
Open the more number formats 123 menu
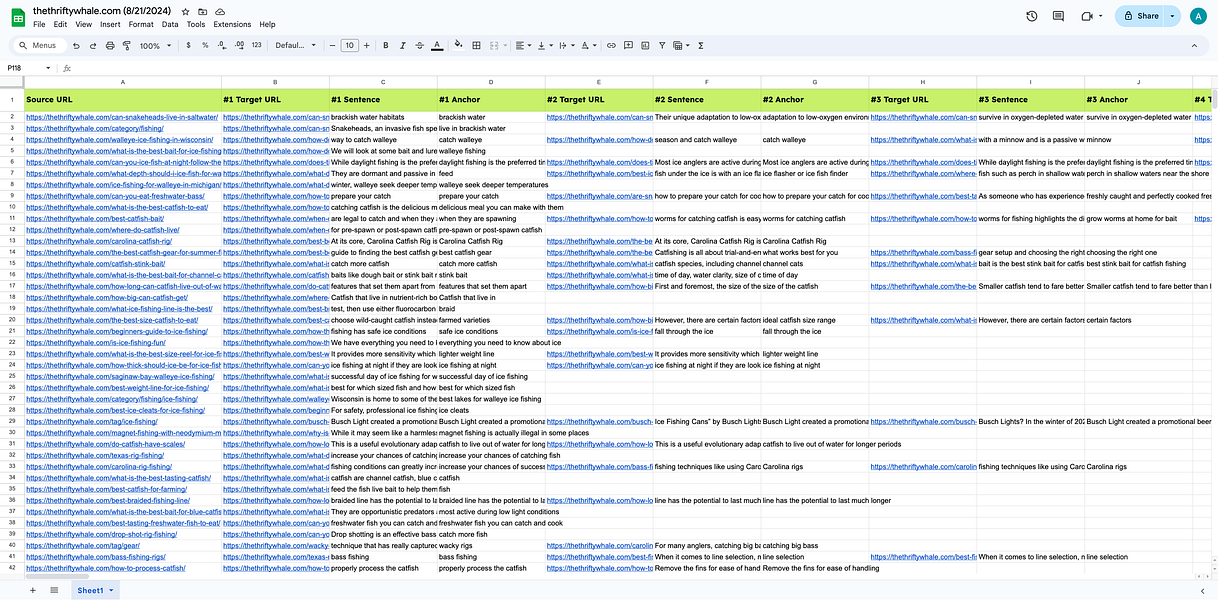[x=256, y=45]
